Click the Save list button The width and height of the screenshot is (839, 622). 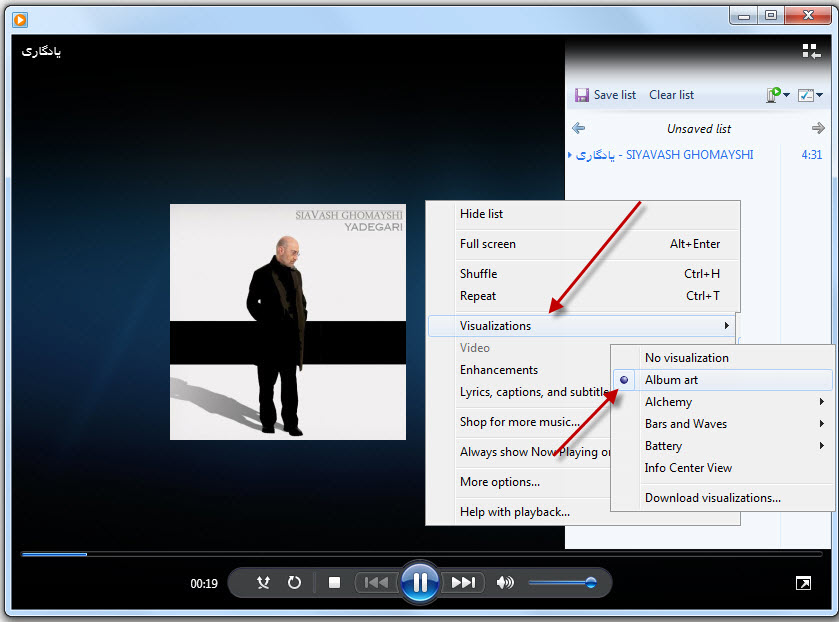point(605,95)
